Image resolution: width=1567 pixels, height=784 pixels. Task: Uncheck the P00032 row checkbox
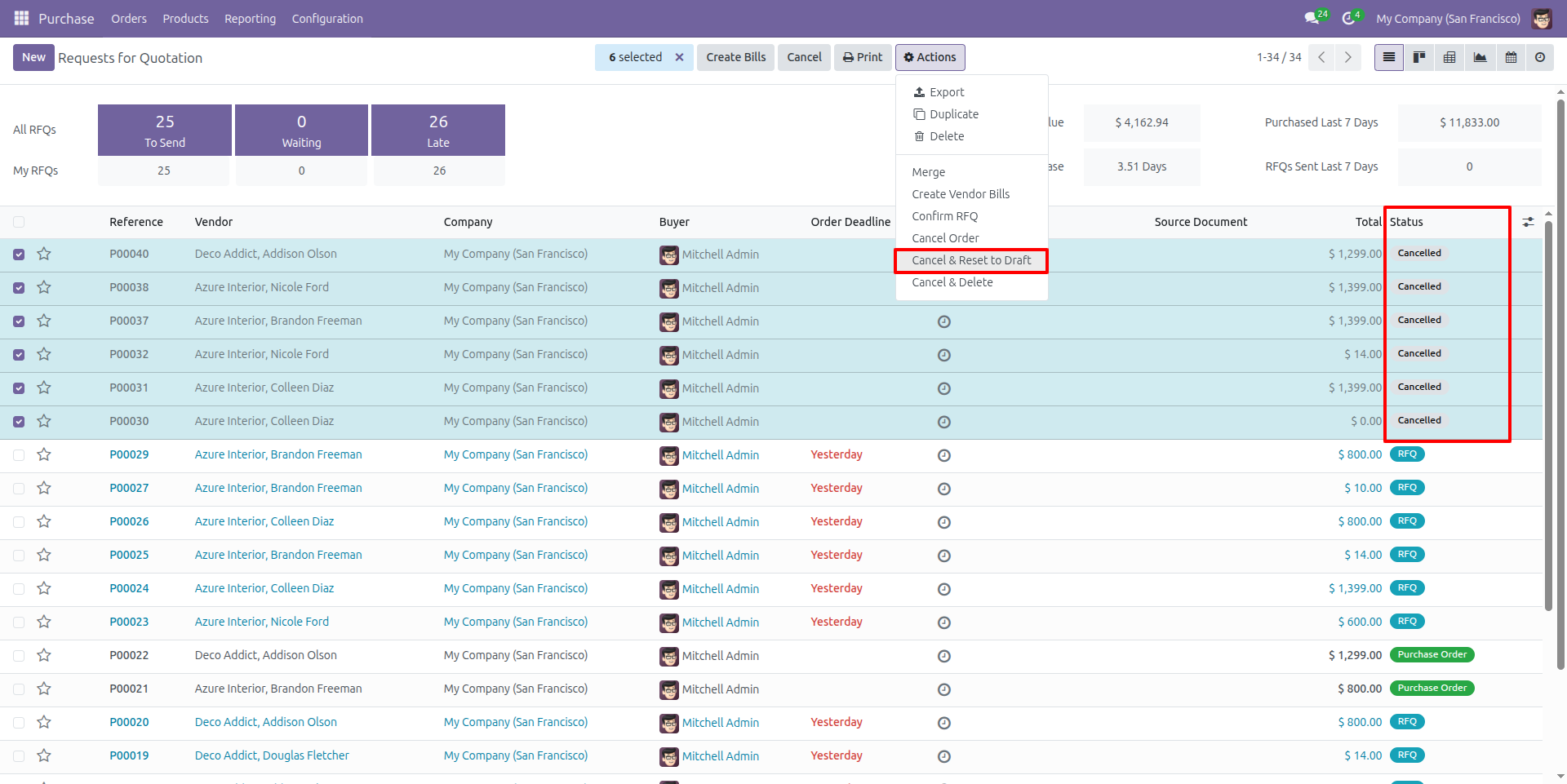click(x=19, y=355)
